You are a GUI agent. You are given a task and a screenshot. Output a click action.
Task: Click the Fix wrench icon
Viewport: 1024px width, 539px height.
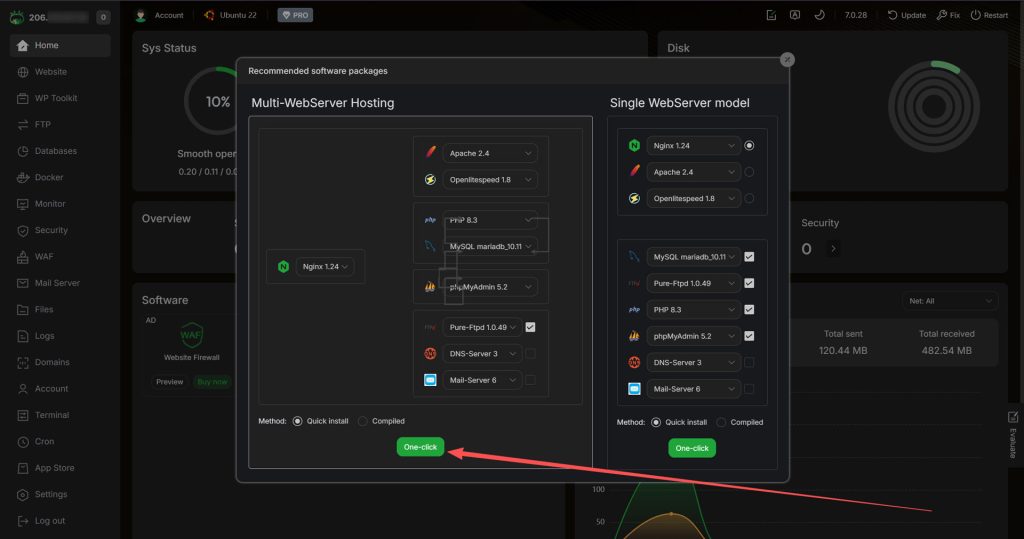[x=942, y=15]
